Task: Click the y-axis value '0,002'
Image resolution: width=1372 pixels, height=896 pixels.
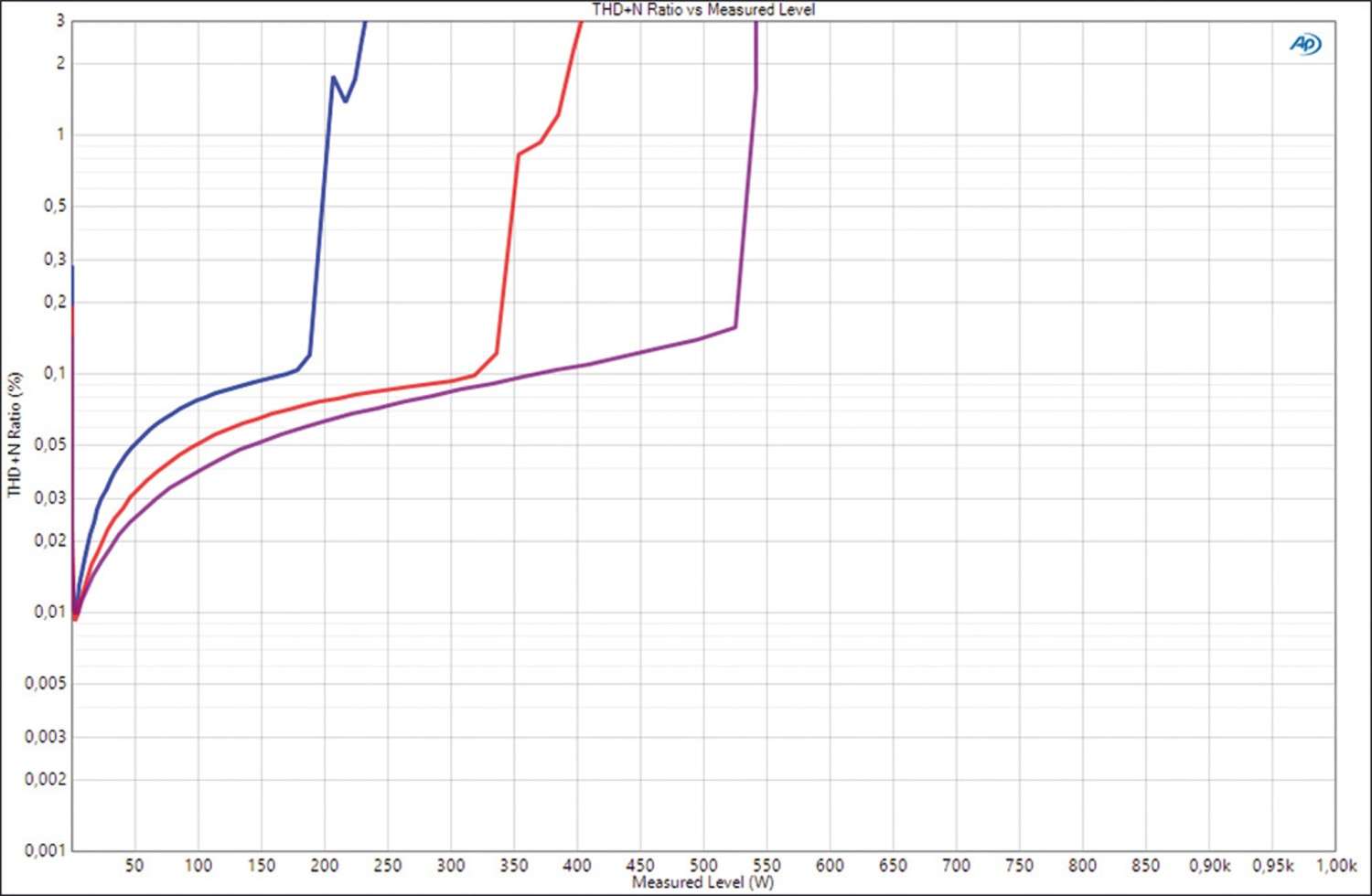Action: coord(46,779)
